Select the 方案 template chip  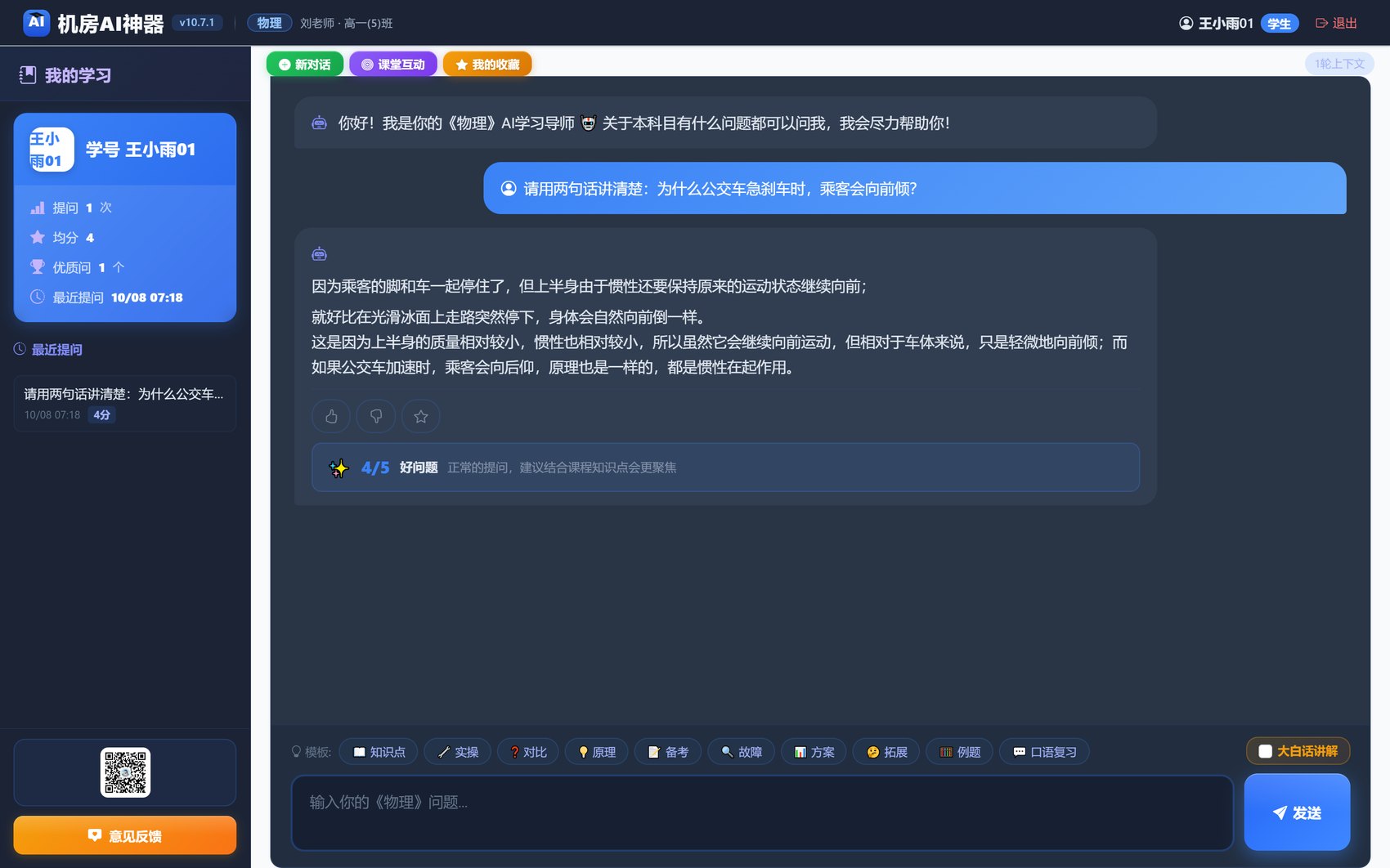click(814, 752)
